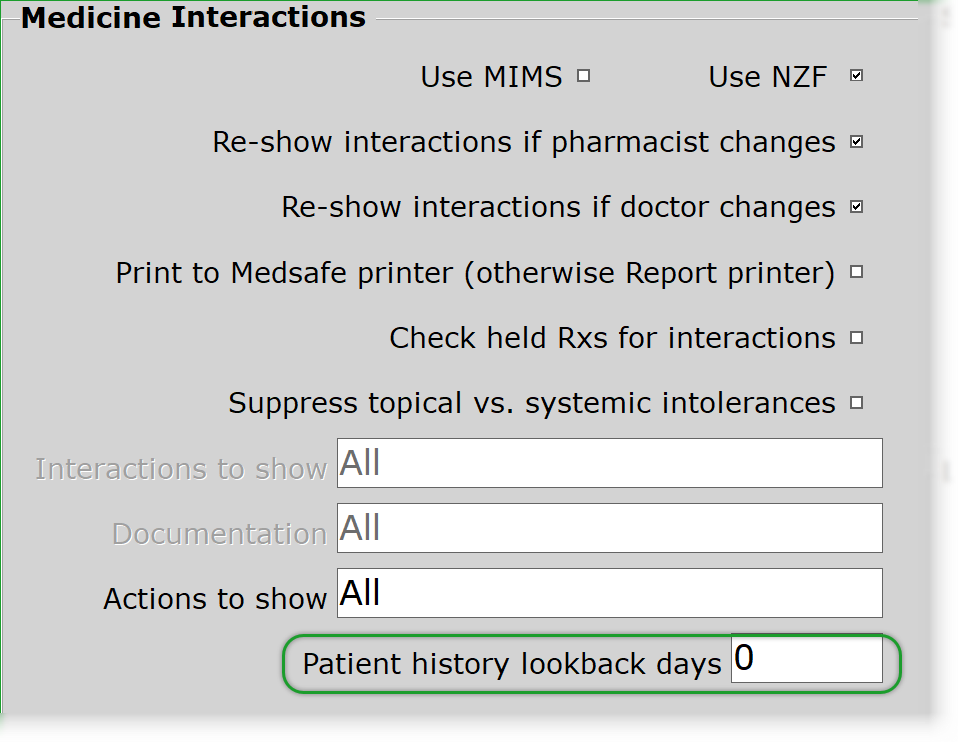Click the greyed Interactions to show label
Screen dimensions: 959x743
click(181, 469)
